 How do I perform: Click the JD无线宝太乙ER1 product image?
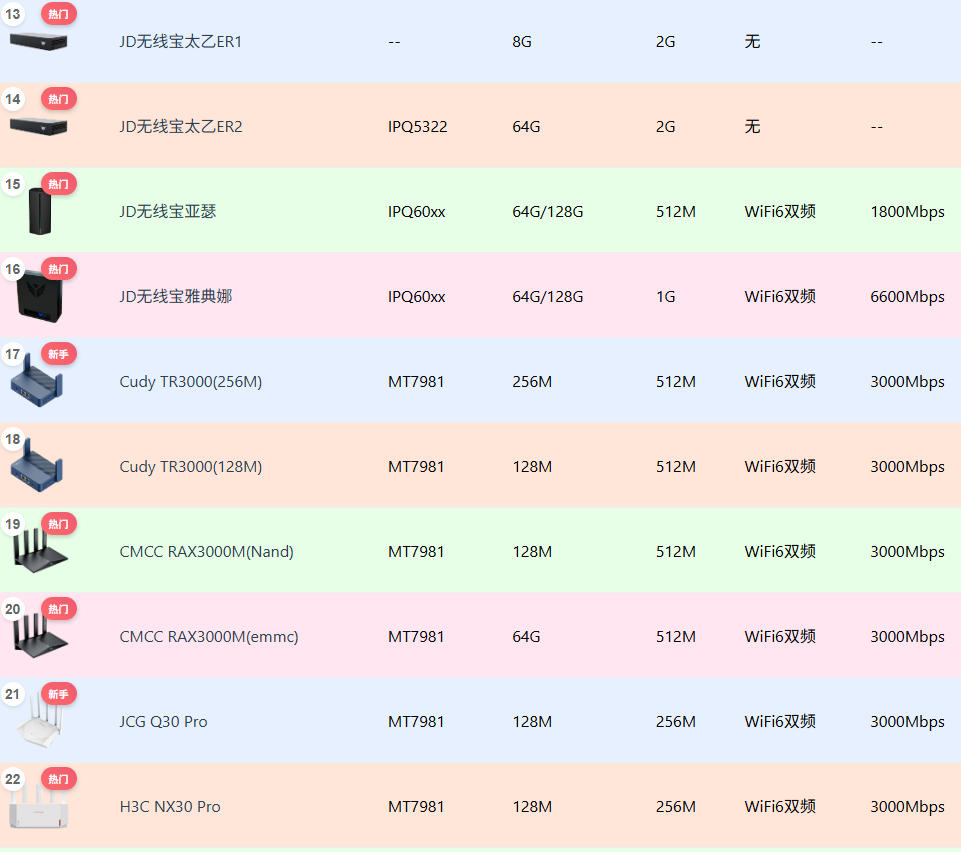(38, 40)
